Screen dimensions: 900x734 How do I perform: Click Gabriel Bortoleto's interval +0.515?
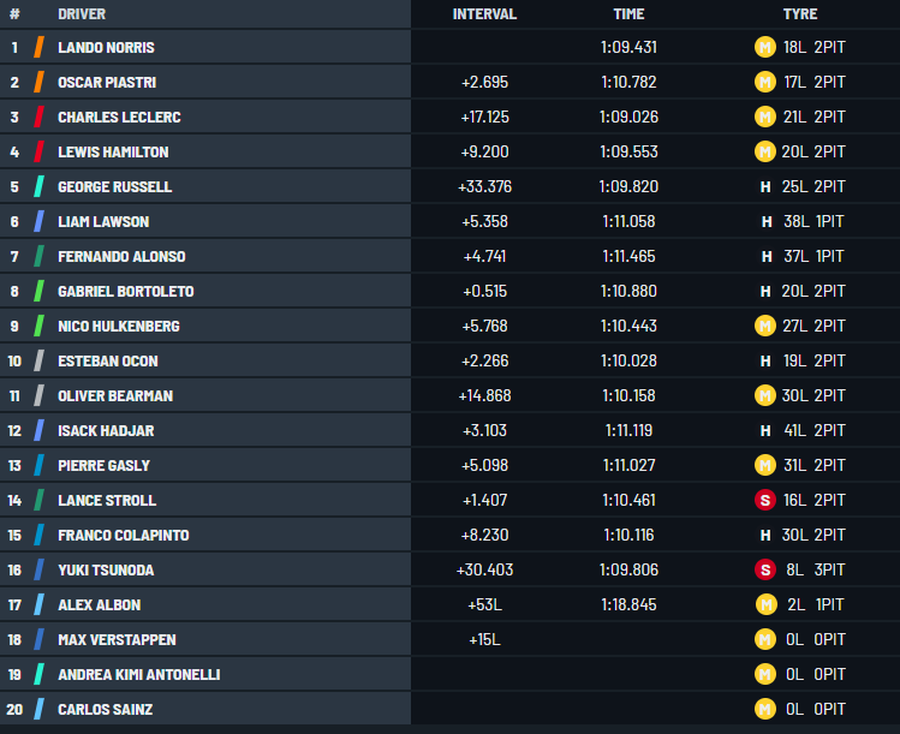(x=484, y=291)
